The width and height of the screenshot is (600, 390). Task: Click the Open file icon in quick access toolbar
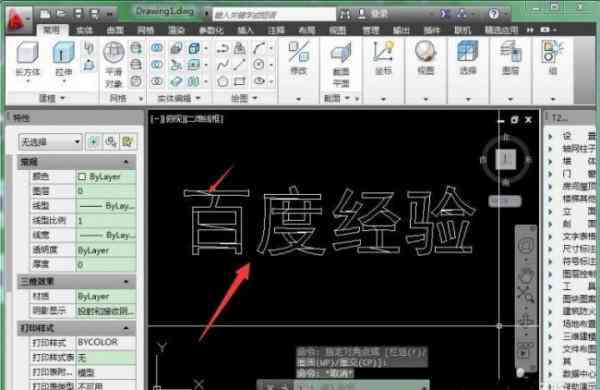pyautogui.click(x=61, y=14)
